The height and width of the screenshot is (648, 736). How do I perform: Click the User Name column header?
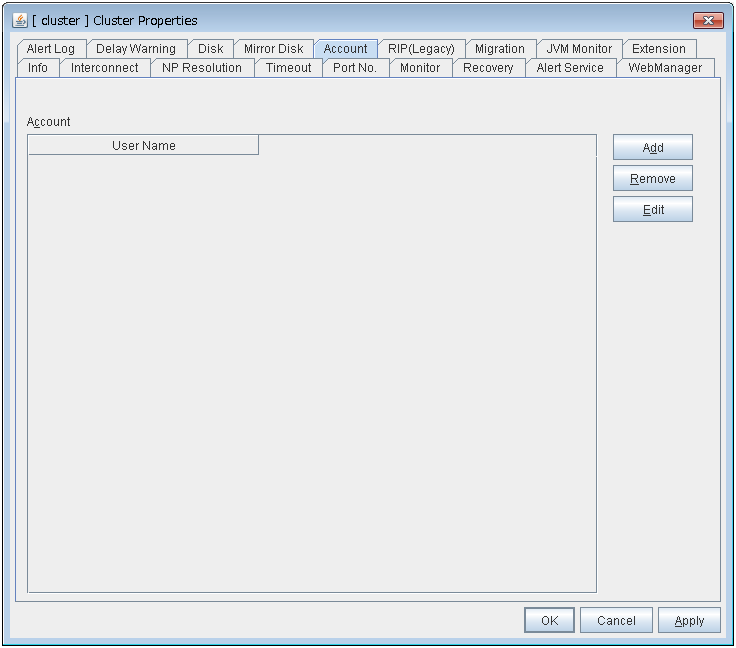point(143,146)
